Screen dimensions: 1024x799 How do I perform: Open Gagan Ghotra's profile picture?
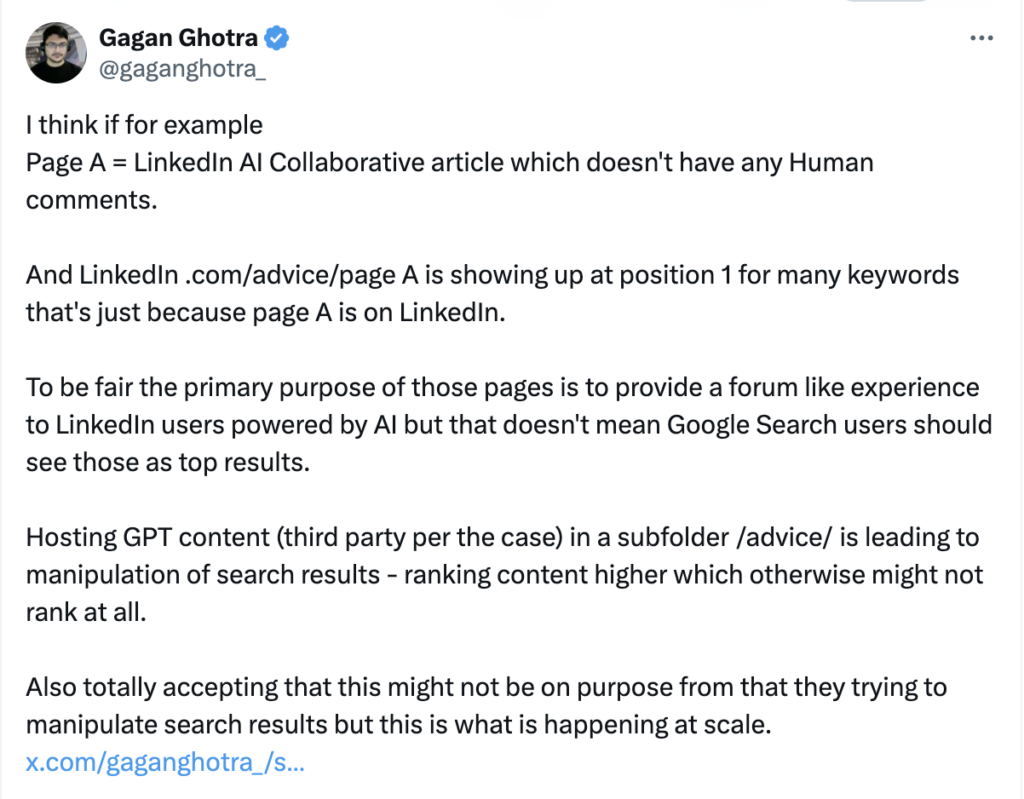[58, 53]
